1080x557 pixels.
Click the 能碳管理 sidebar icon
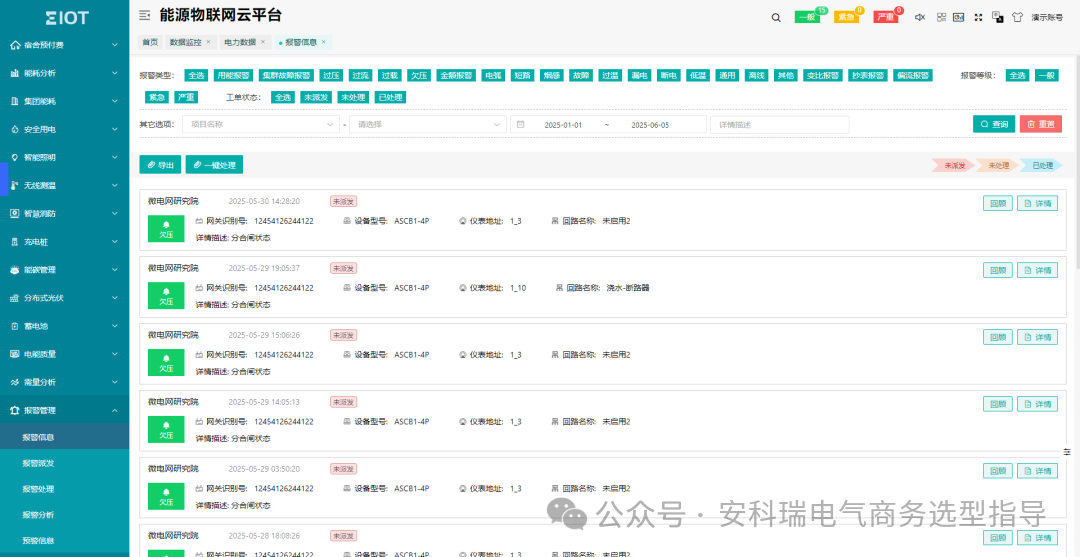[x=14, y=270]
